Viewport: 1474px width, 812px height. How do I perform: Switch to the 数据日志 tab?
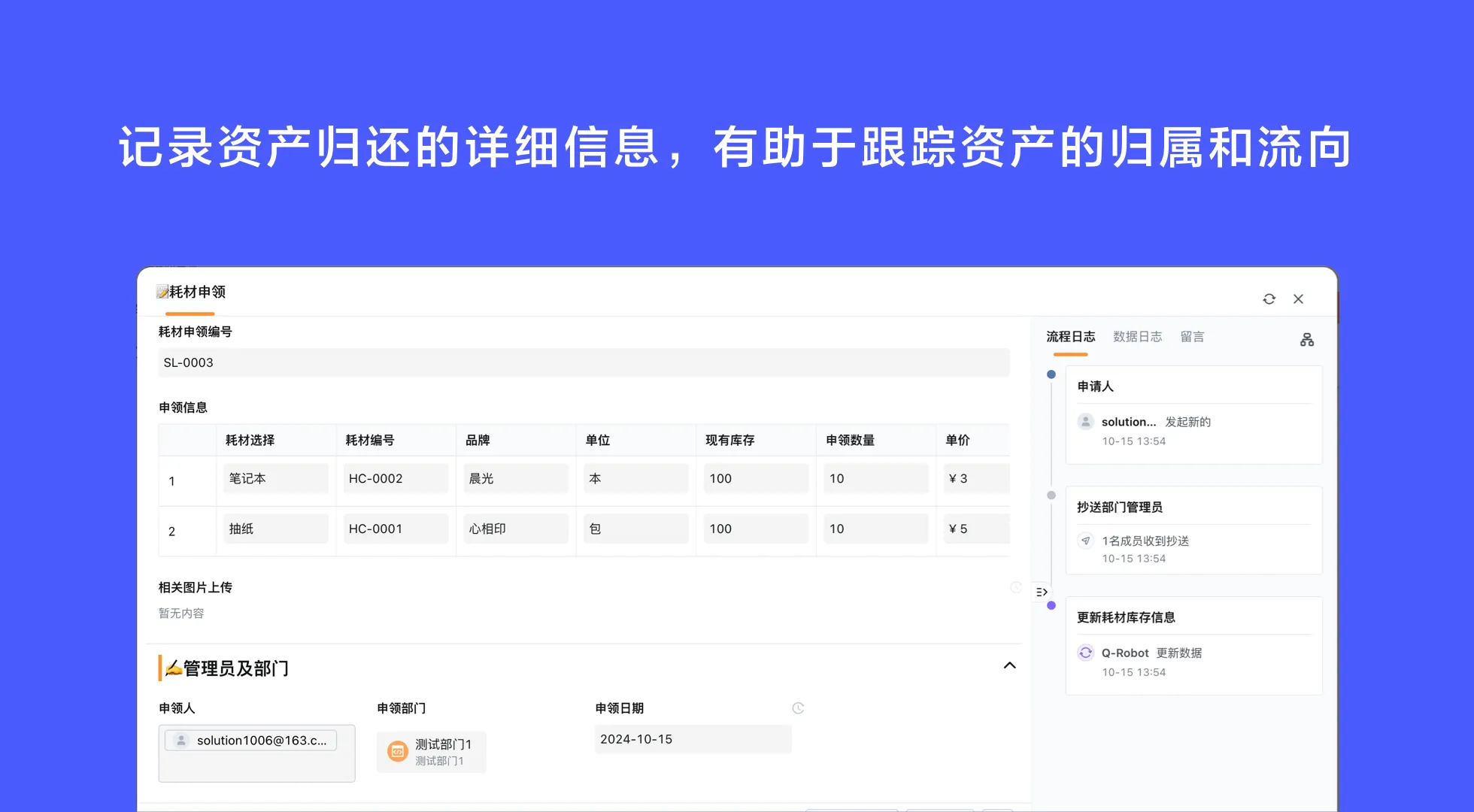(x=1138, y=336)
